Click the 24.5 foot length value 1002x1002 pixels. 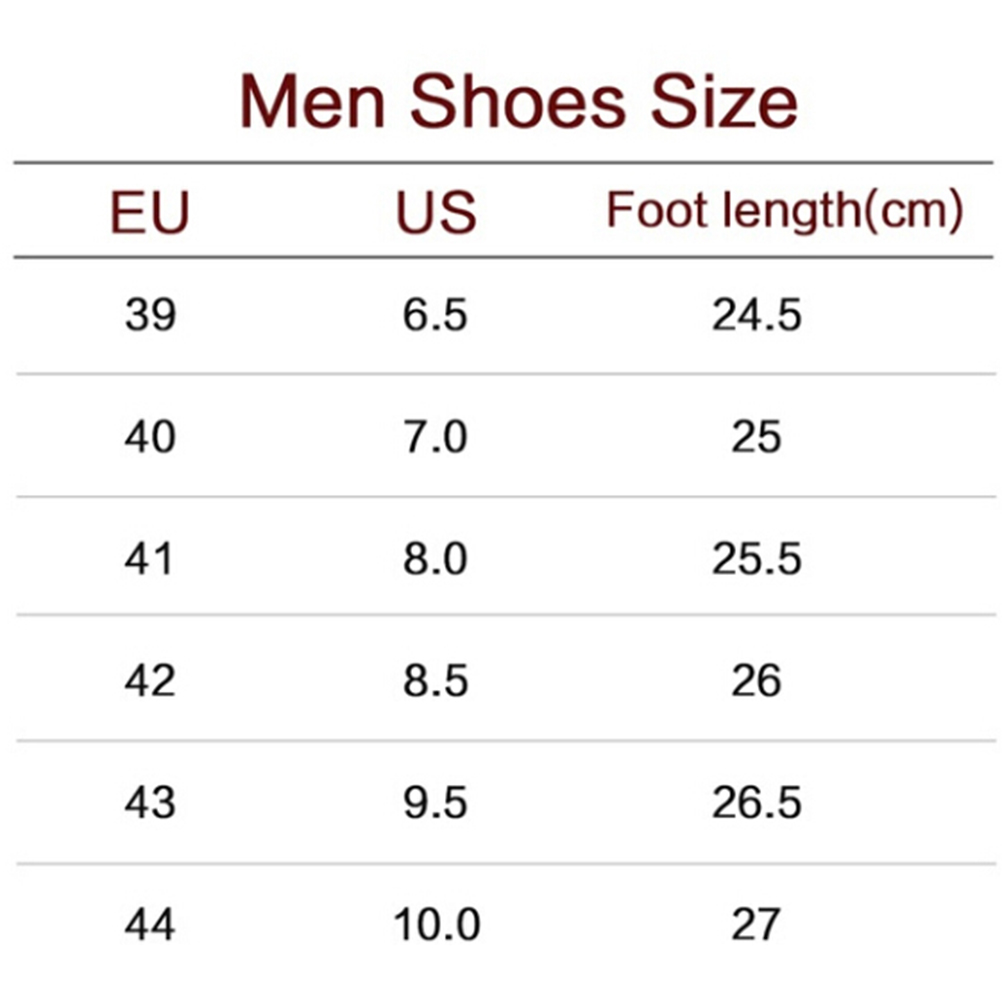[x=756, y=316]
